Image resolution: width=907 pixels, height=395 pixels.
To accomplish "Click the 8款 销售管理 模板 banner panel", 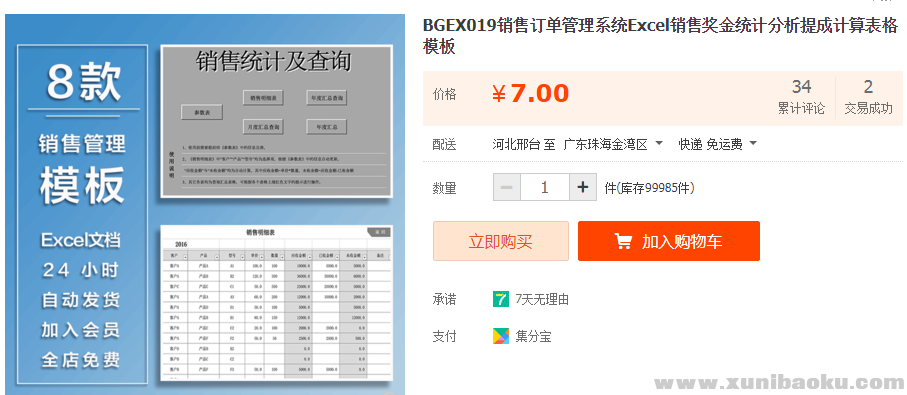I will 82,215.
